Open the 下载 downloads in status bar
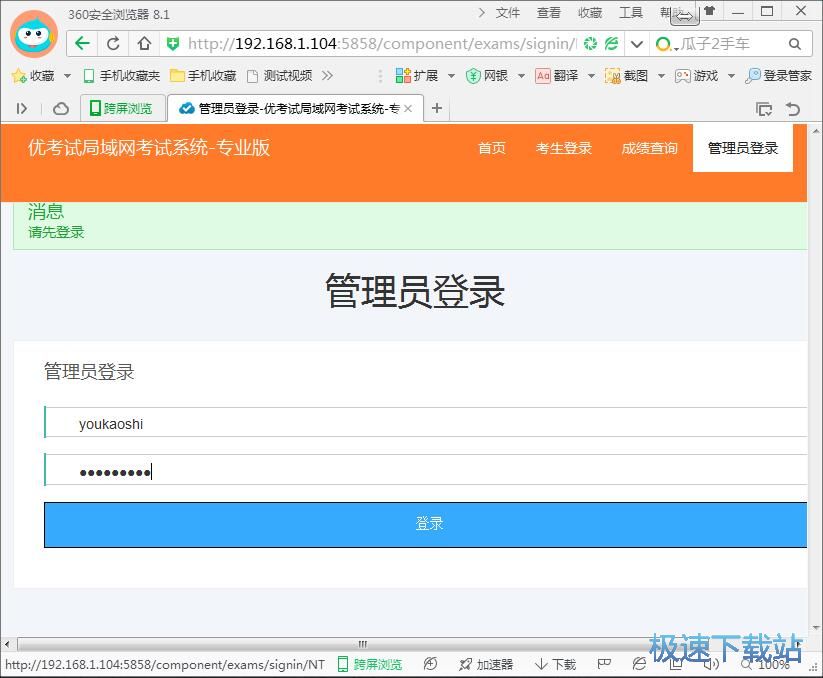The width and height of the screenshot is (823, 678). (556, 664)
